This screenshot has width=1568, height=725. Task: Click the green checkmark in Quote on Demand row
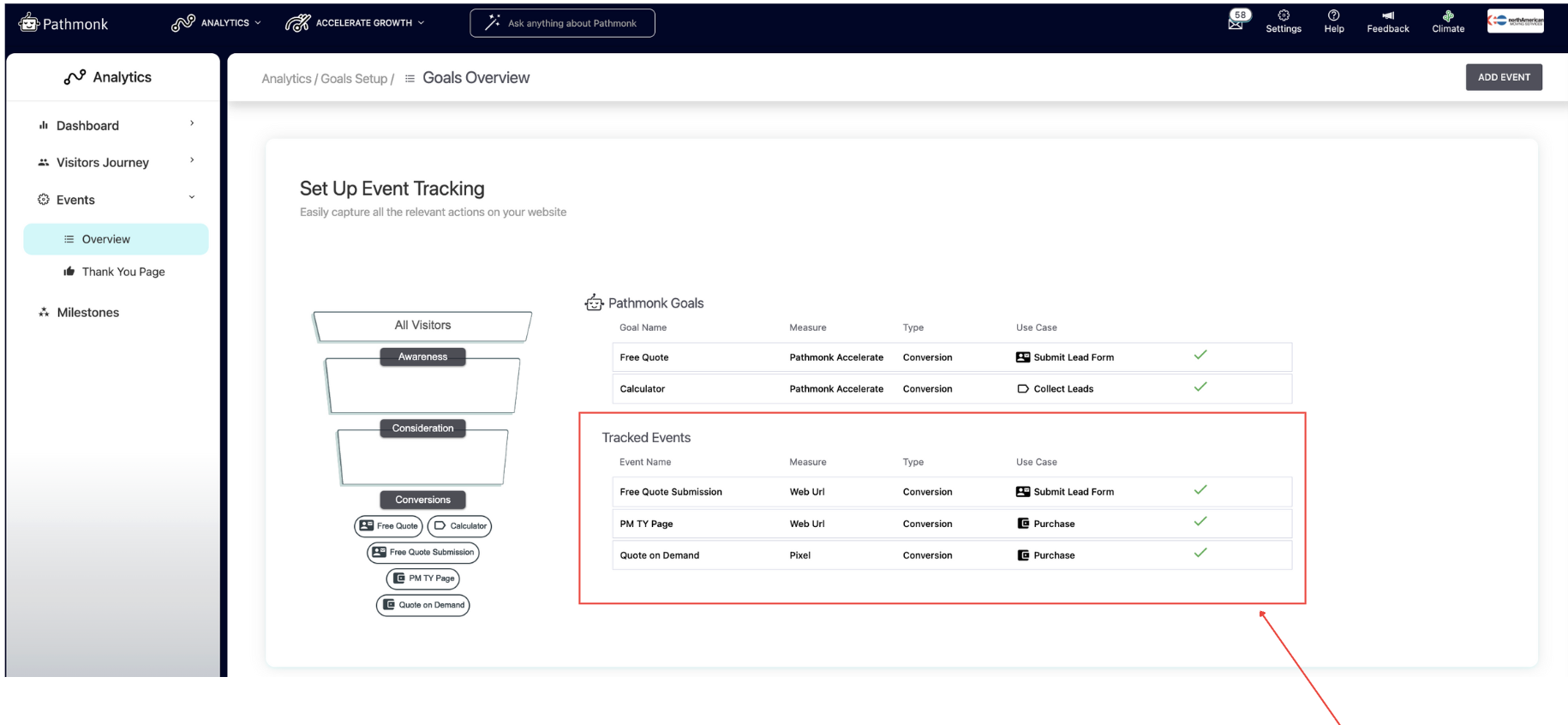pos(1200,553)
